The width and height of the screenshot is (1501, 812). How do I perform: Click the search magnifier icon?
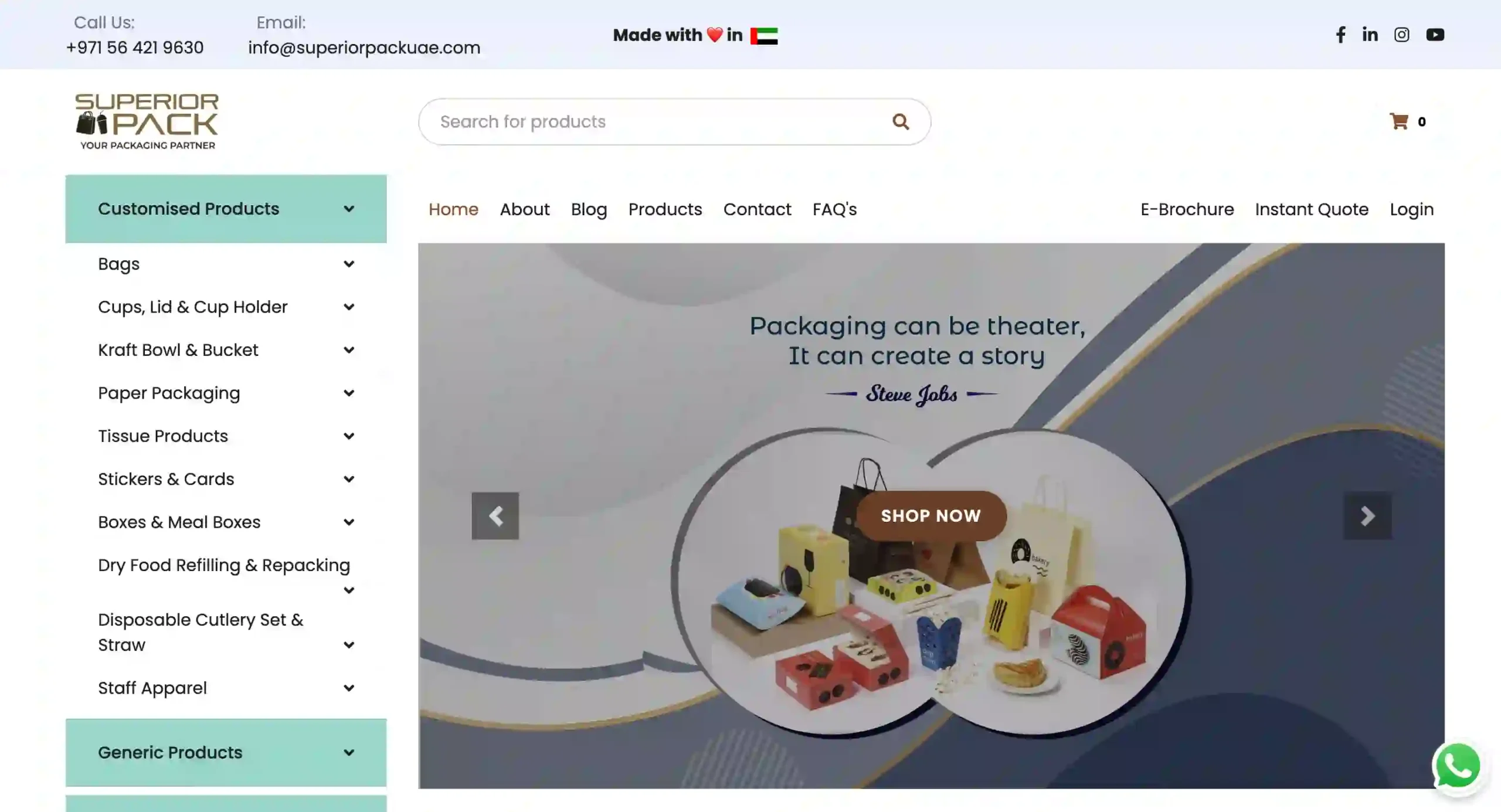coord(901,121)
